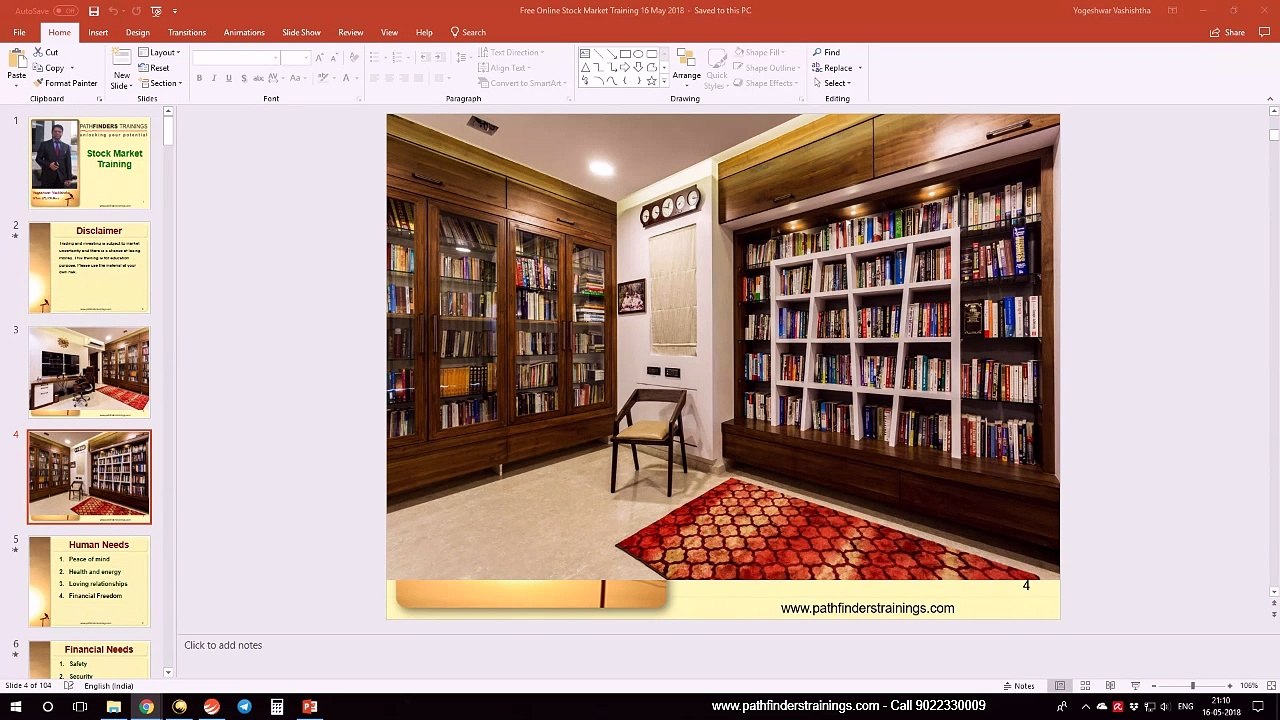Select slide 1 Stock Market Training thumbnail

pyautogui.click(x=89, y=163)
